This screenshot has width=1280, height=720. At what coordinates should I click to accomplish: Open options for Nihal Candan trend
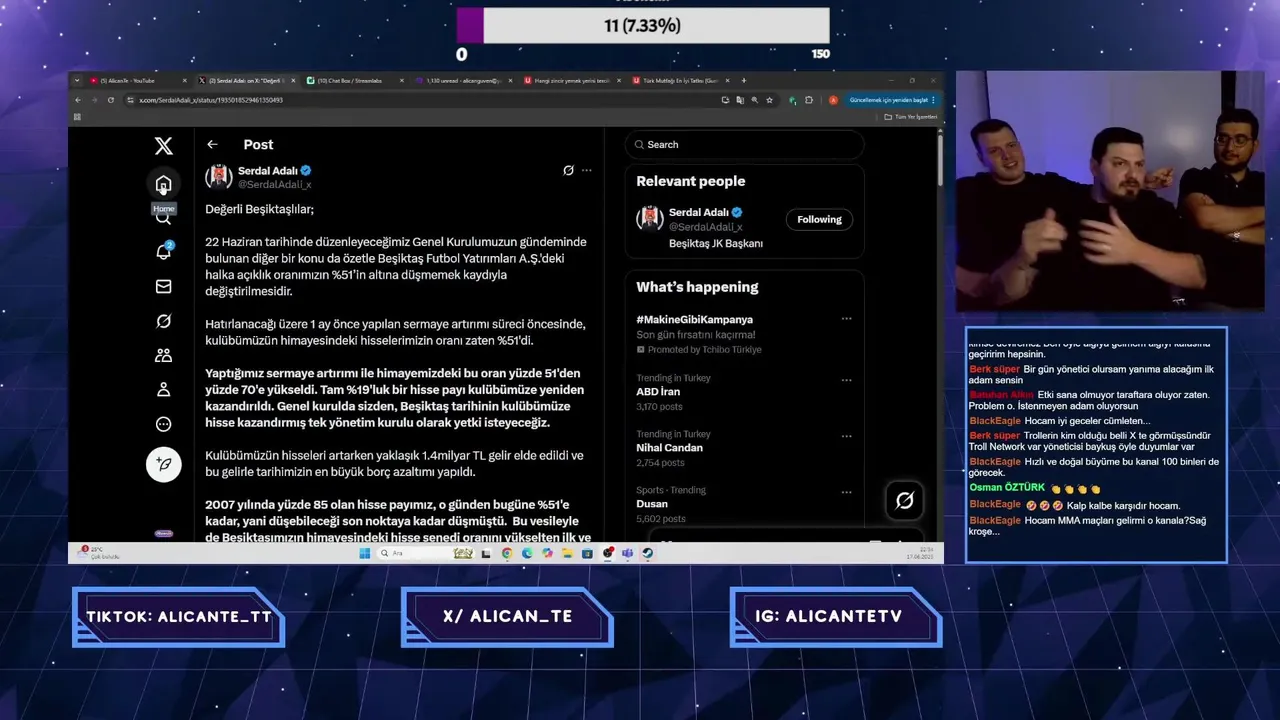pyautogui.click(x=846, y=436)
